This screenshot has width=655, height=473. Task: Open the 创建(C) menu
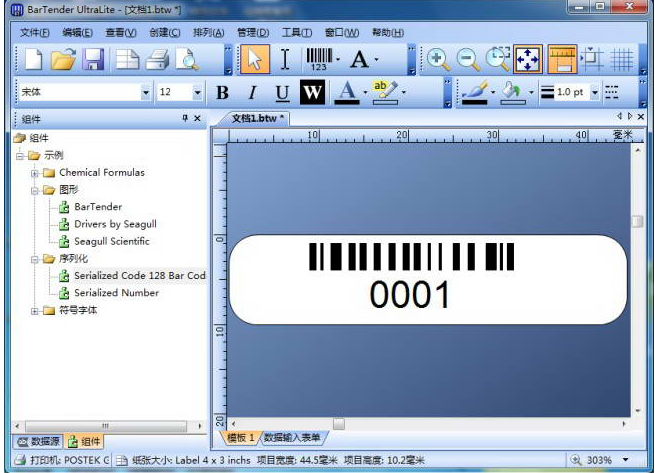point(165,33)
